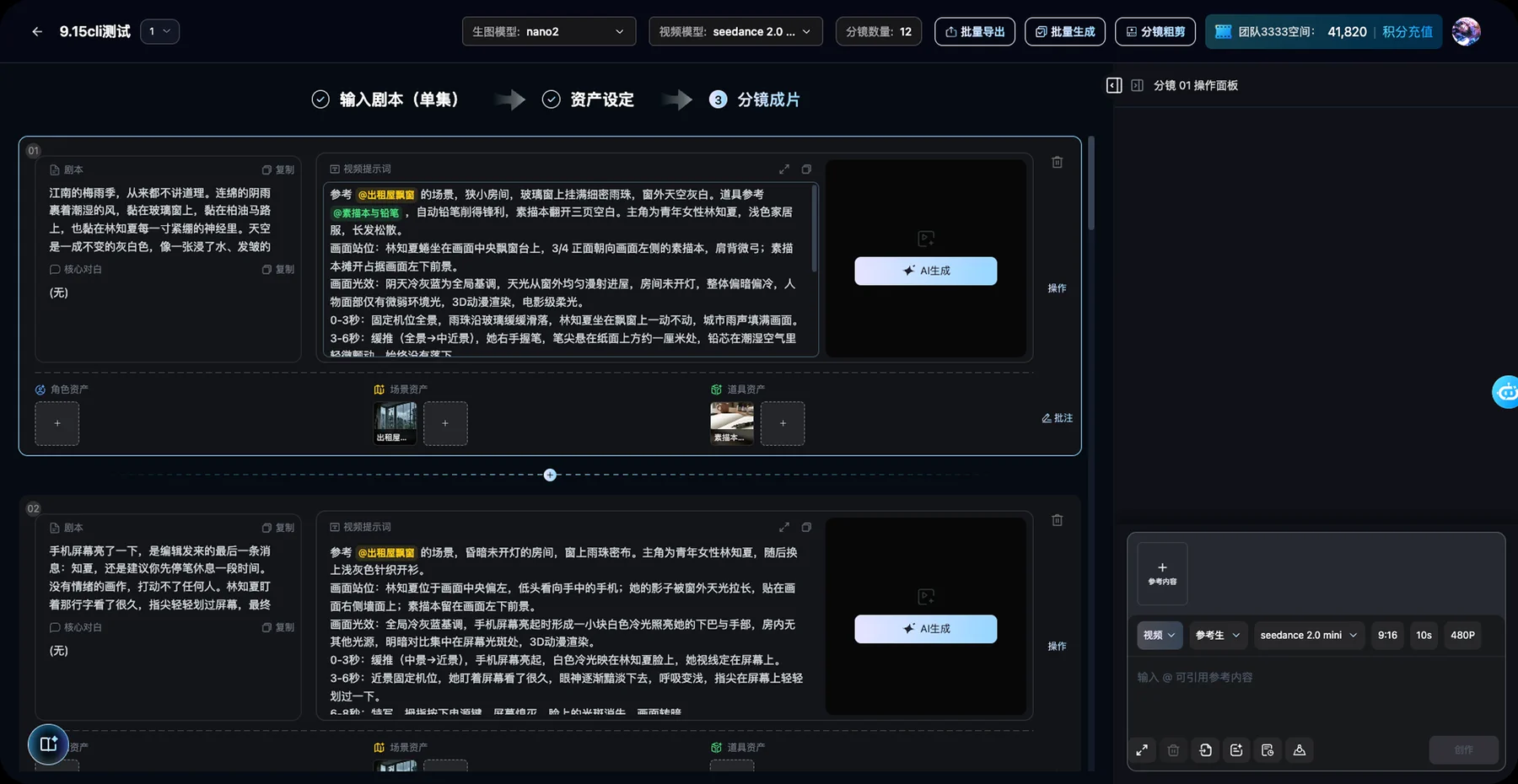Image resolution: width=1518 pixels, height=784 pixels.
Task: Click the @出租屋飘窗 tag in shot 02 prompt
Action: 386,553
